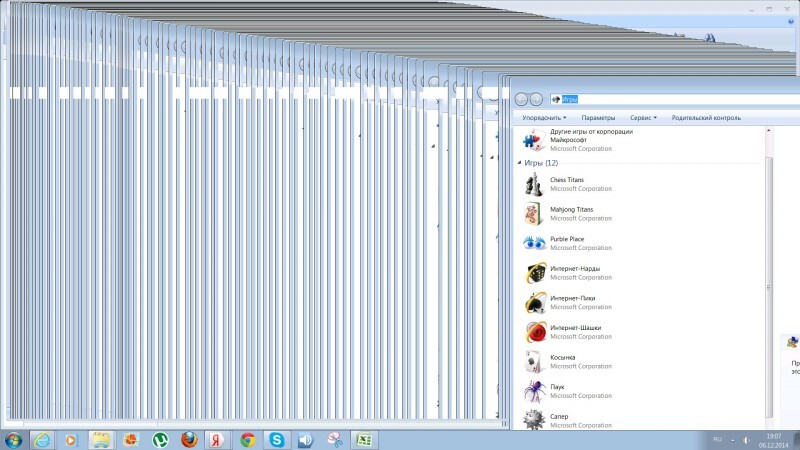Open the Косынка cards icon

(x=534, y=362)
